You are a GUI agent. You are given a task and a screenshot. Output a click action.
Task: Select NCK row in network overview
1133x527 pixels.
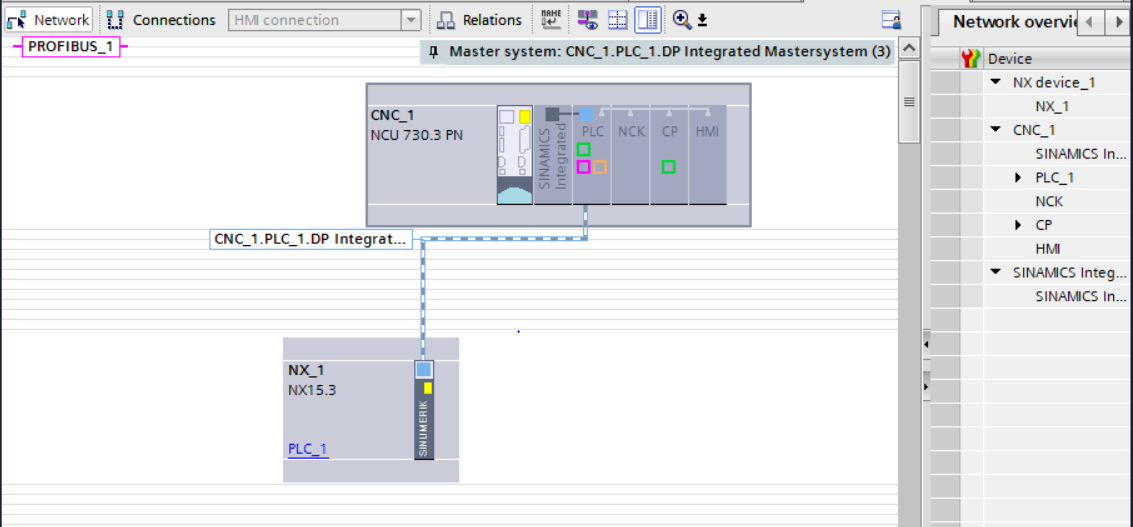(x=1049, y=201)
